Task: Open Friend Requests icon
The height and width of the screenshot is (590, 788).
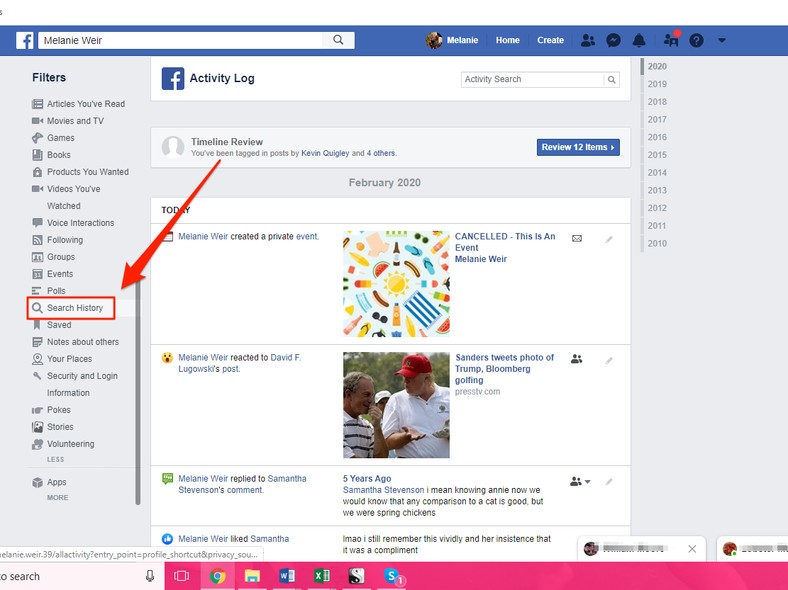Action: [x=587, y=40]
